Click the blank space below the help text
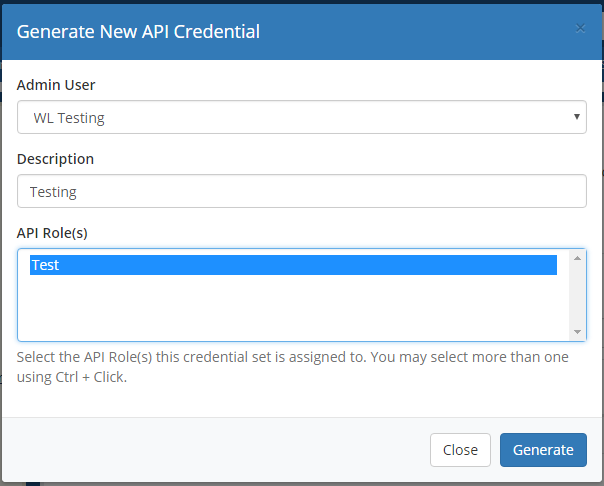This screenshot has height=486, width=604. pos(302,402)
